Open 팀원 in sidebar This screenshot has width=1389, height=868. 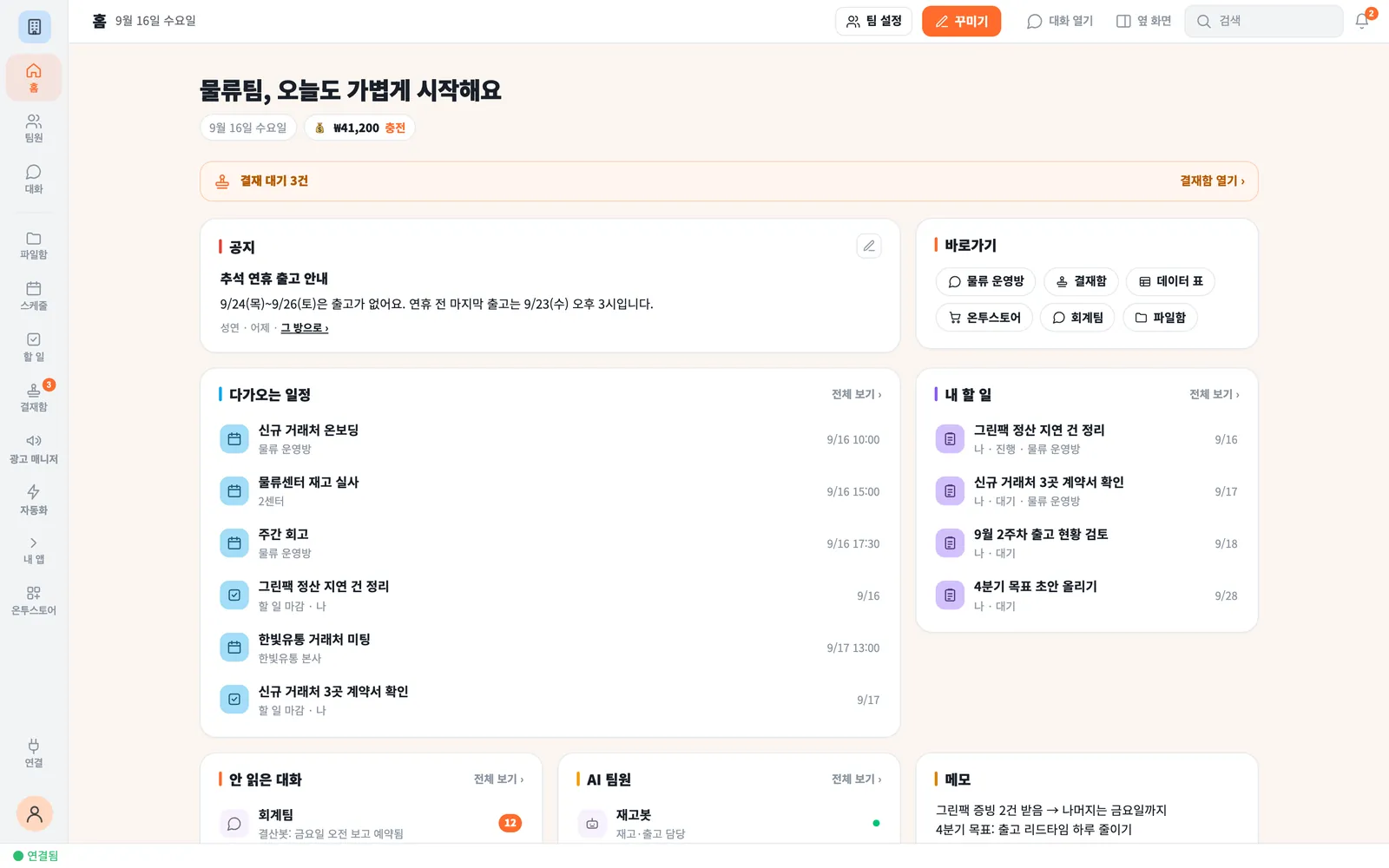click(34, 128)
